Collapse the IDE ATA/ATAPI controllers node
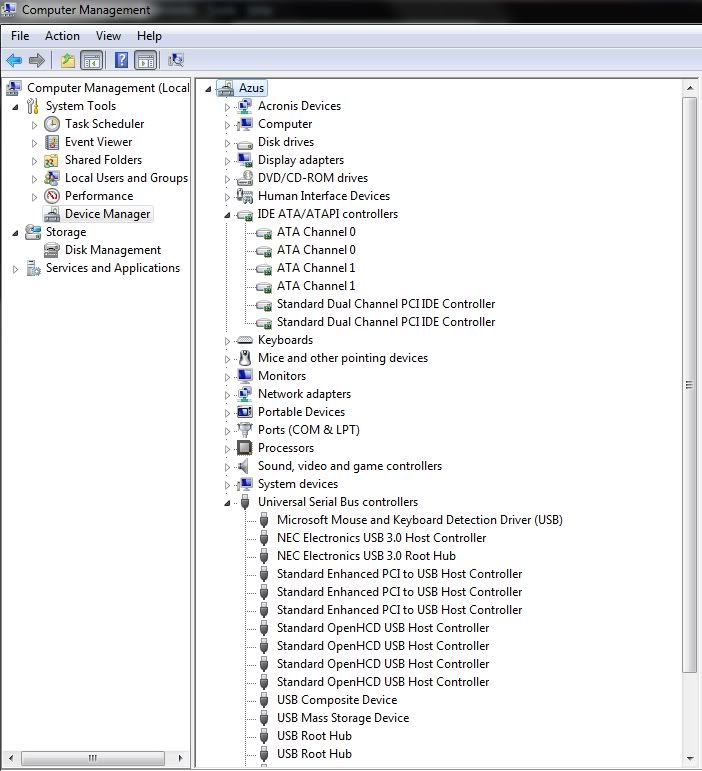Viewport: 702px width, 771px height. click(227, 215)
